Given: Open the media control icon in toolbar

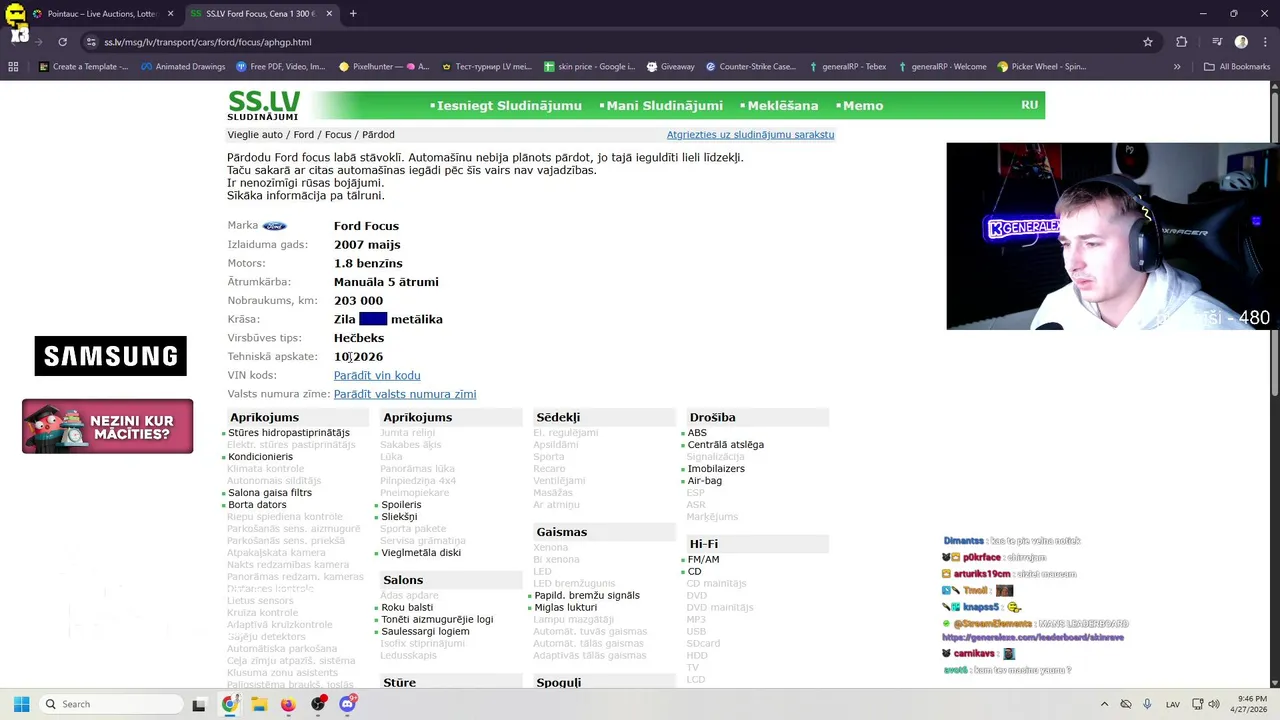Looking at the screenshot, I should 1217,42.
